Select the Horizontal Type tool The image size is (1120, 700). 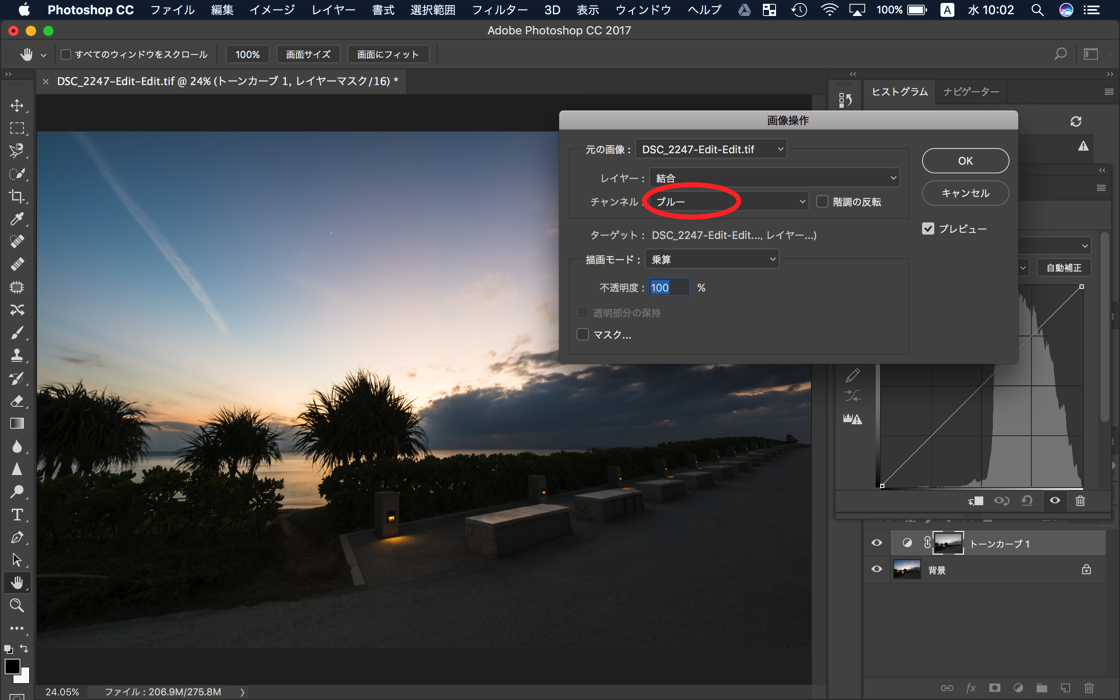[17, 515]
